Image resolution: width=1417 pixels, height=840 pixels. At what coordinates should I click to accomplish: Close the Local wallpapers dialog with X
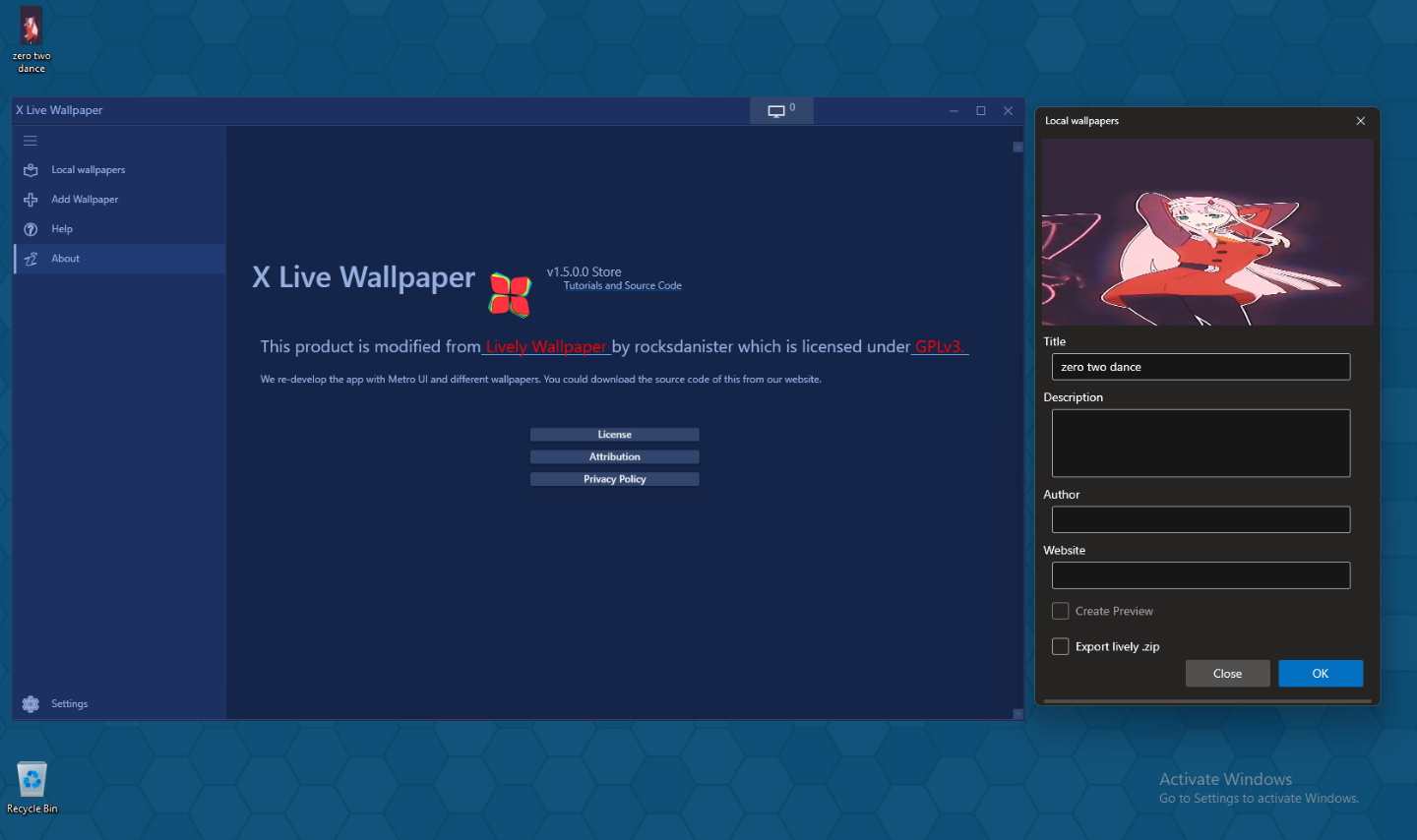(x=1361, y=121)
